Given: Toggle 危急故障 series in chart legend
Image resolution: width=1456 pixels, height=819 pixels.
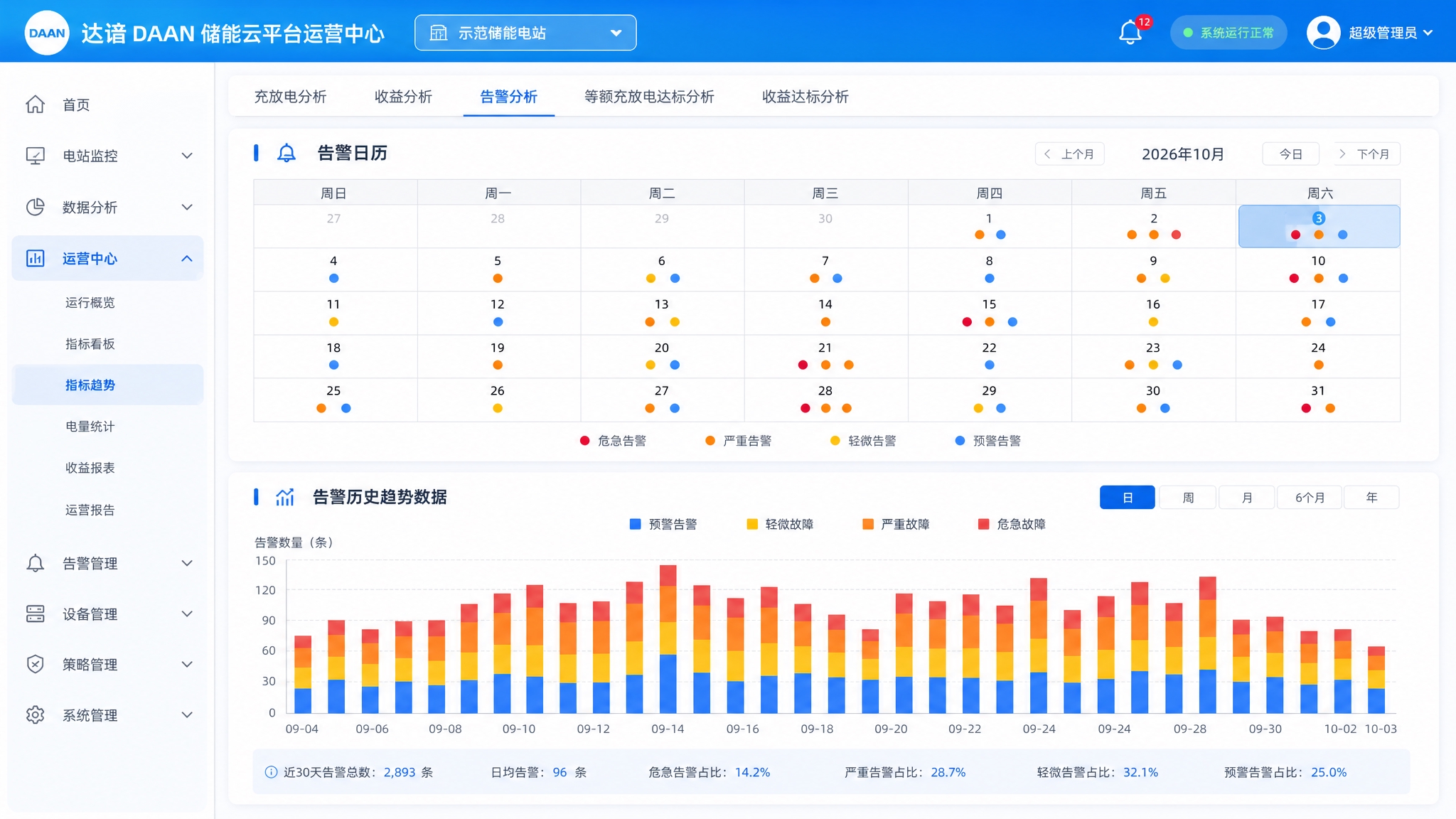Looking at the screenshot, I should coord(1012,524).
